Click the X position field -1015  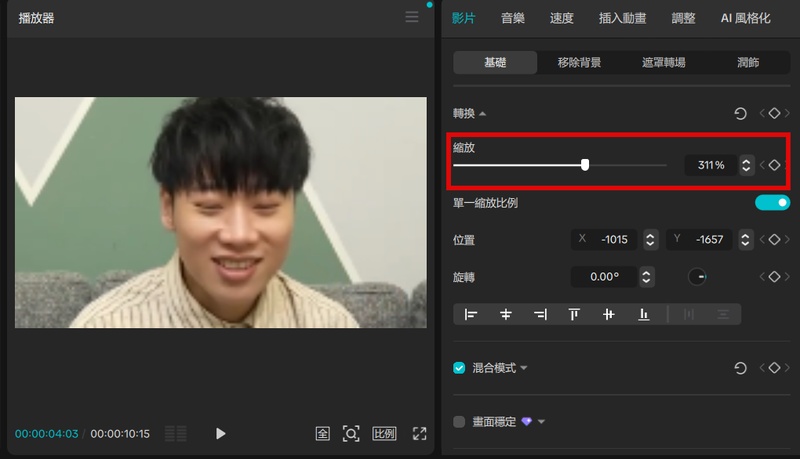tap(605, 239)
